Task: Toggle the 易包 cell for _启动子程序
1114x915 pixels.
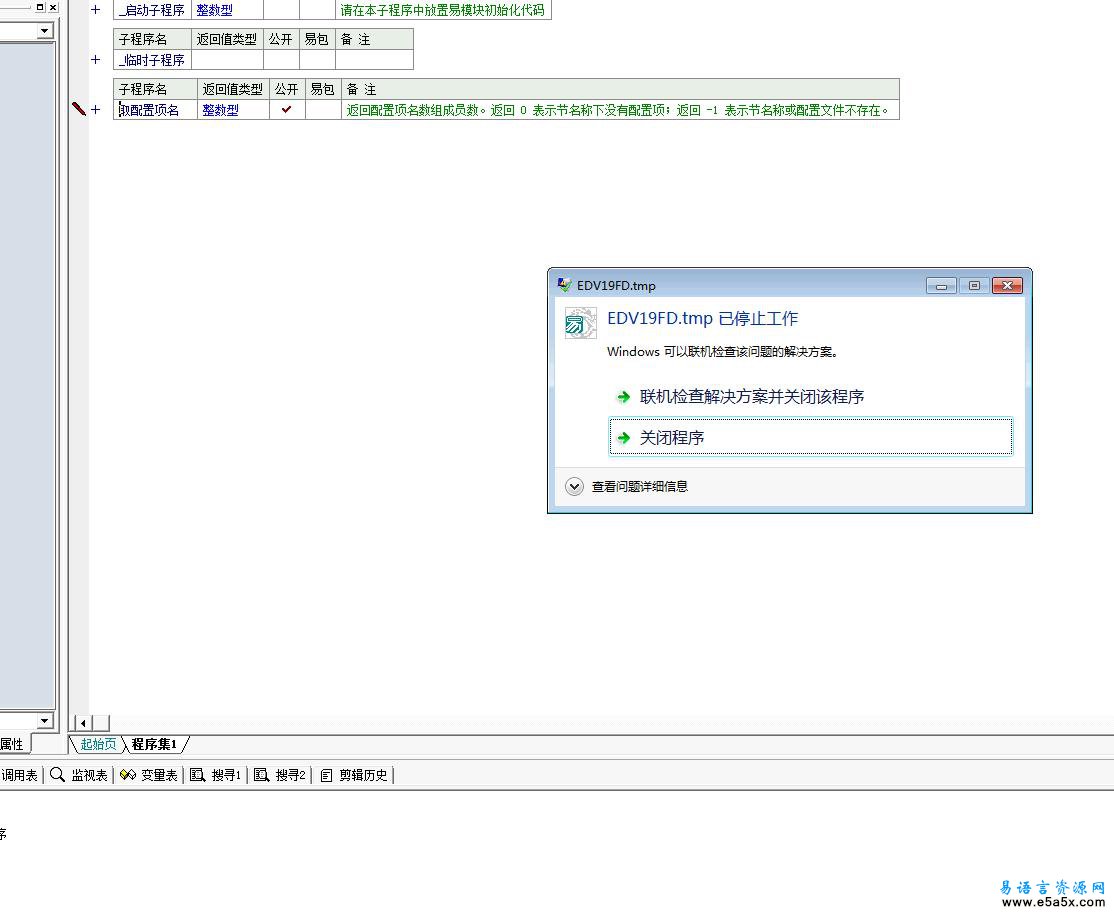Action: click(x=317, y=10)
